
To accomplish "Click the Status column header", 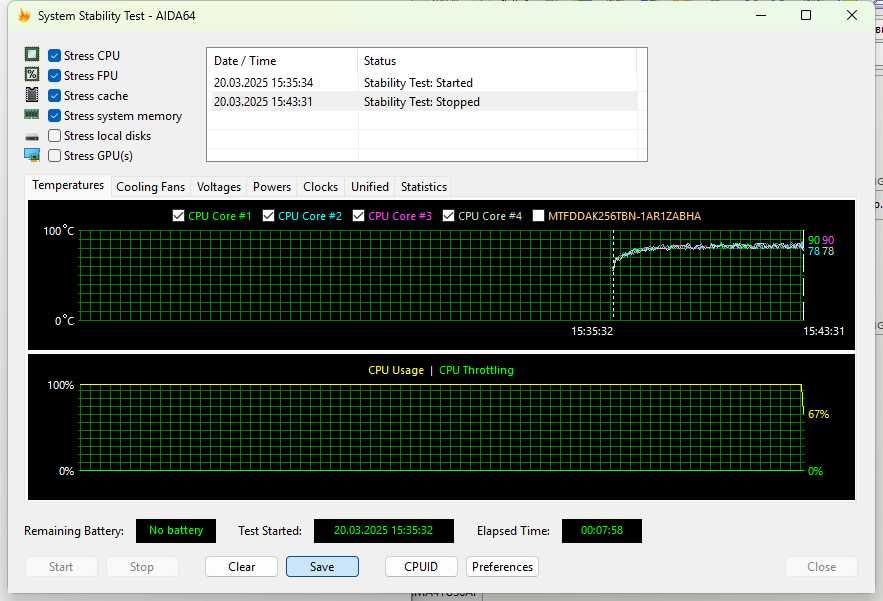I will click(498, 61).
